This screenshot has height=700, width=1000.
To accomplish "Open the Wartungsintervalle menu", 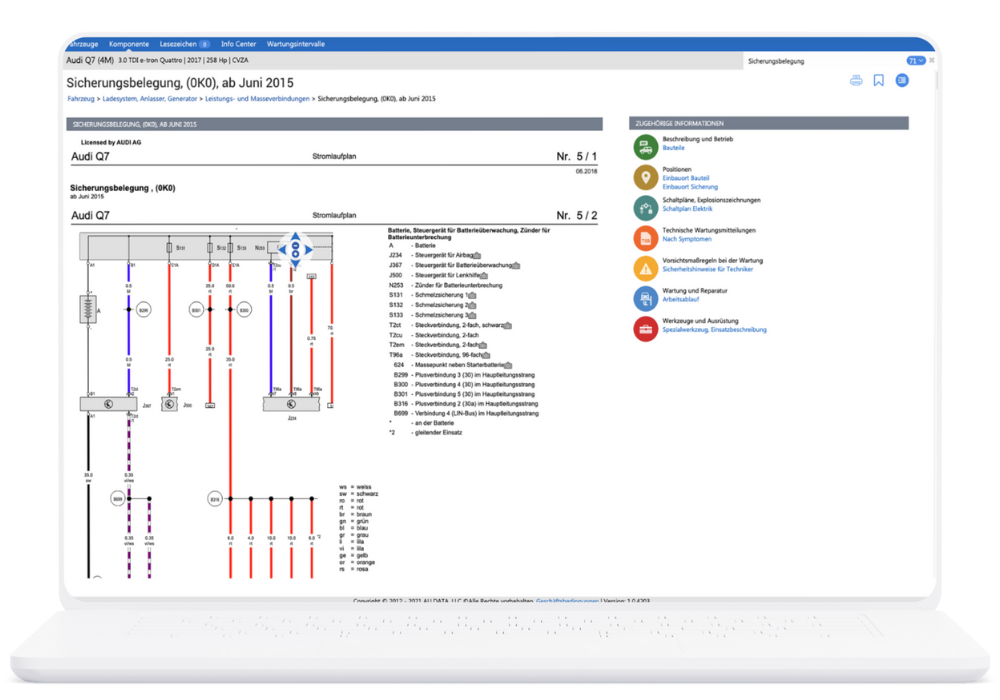I will point(295,44).
